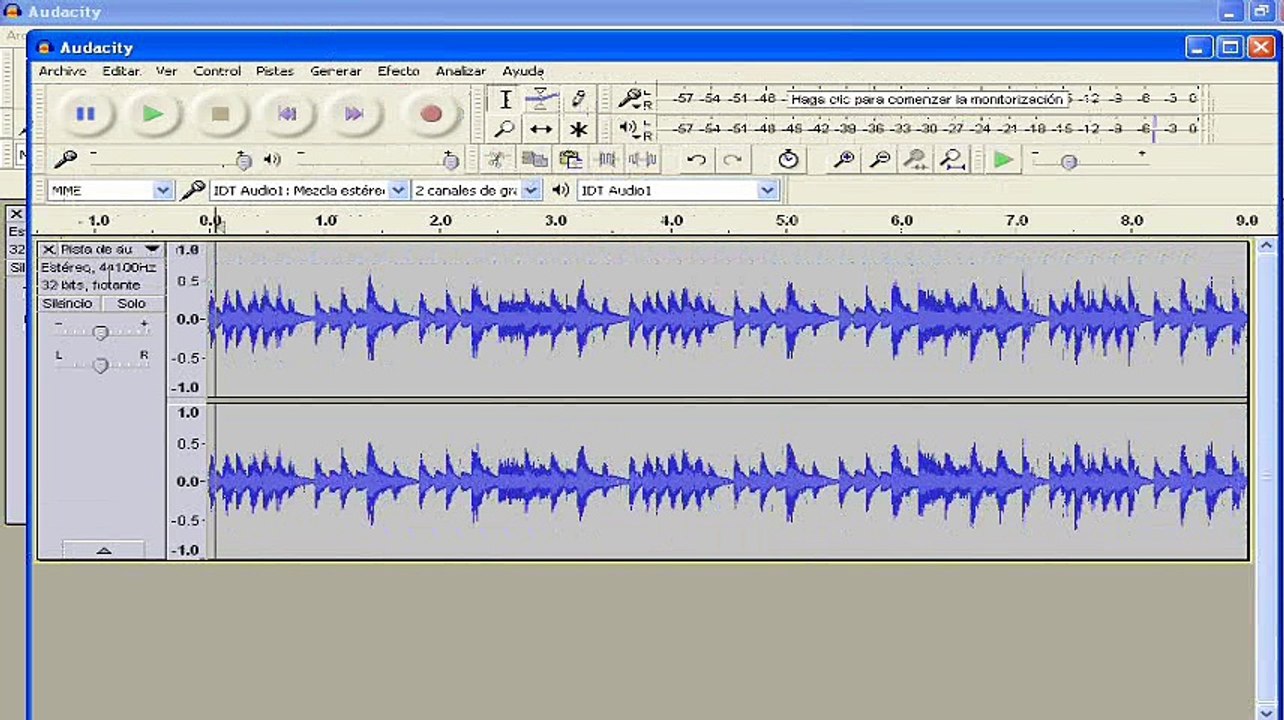Click the Copy icon in edit toolbar
The width and height of the screenshot is (1284, 720).
(x=534, y=159)
